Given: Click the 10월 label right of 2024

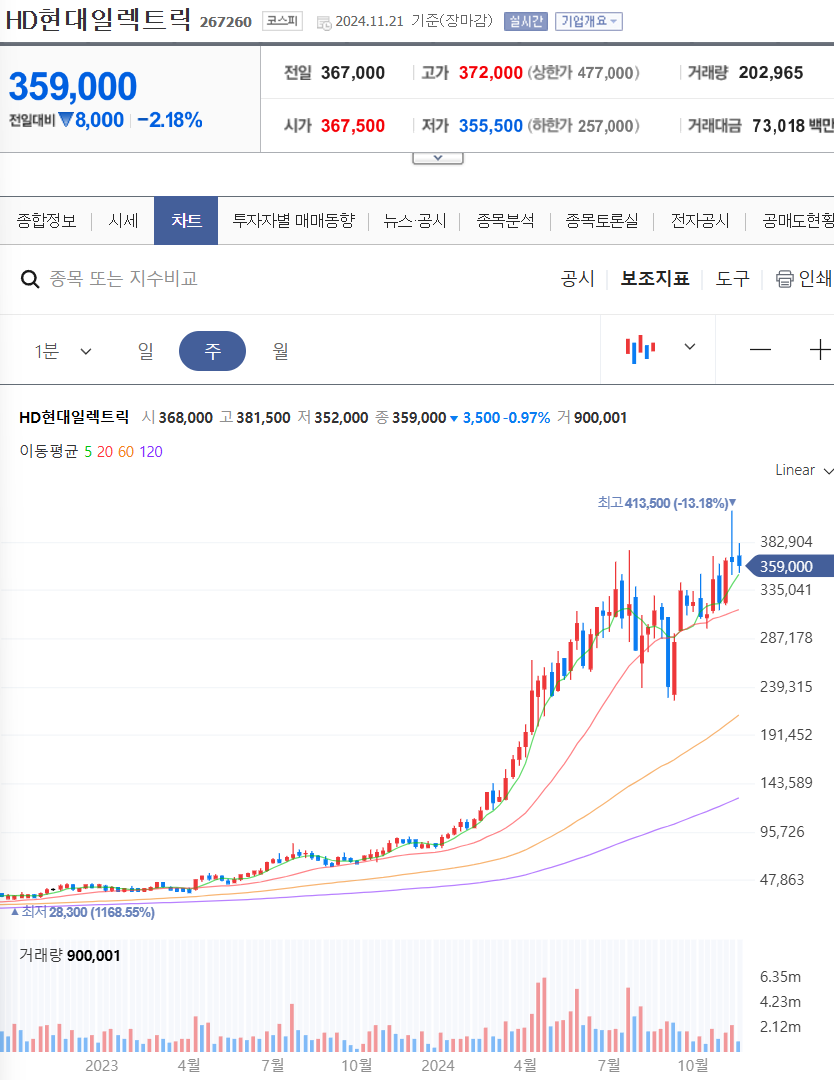Looking at the screenshot, I should [693, 1066].
